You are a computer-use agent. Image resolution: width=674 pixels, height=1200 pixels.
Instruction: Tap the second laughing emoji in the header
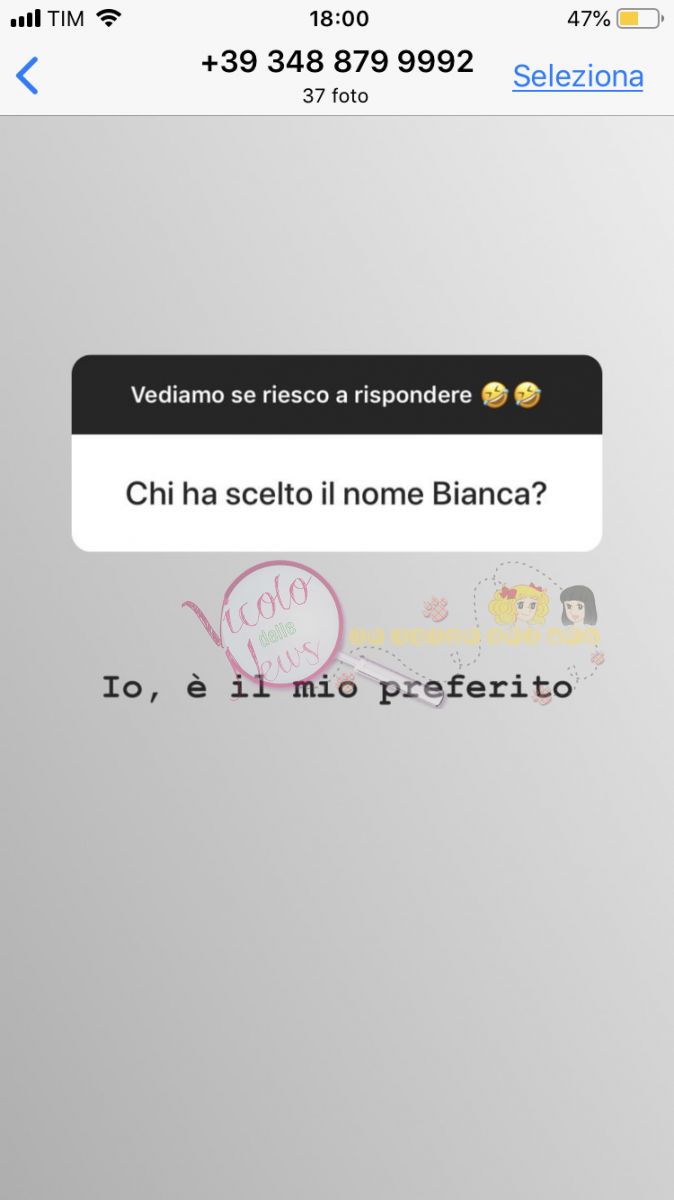(527, 396)
